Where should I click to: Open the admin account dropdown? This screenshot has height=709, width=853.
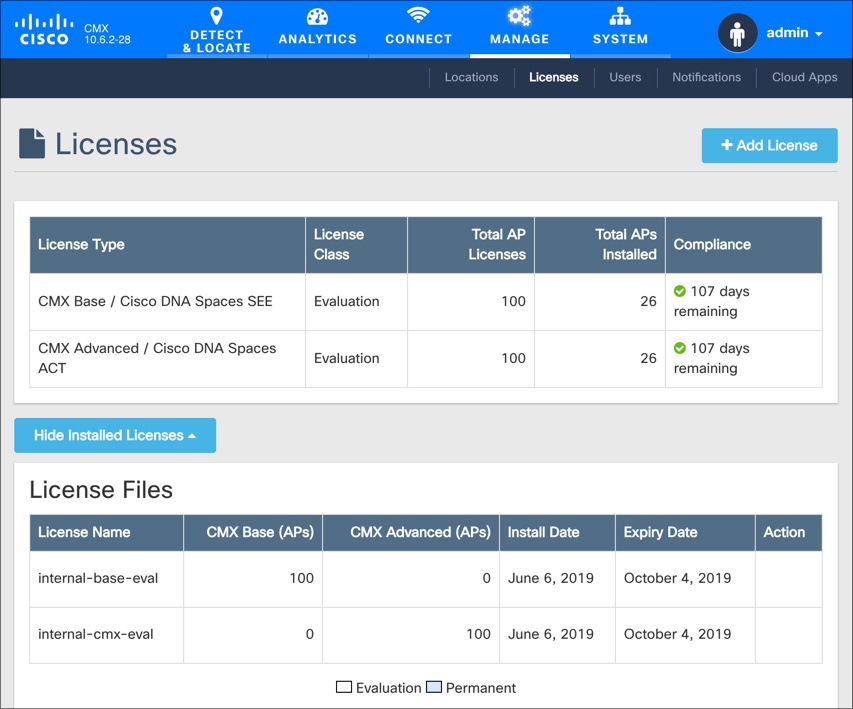793,32
